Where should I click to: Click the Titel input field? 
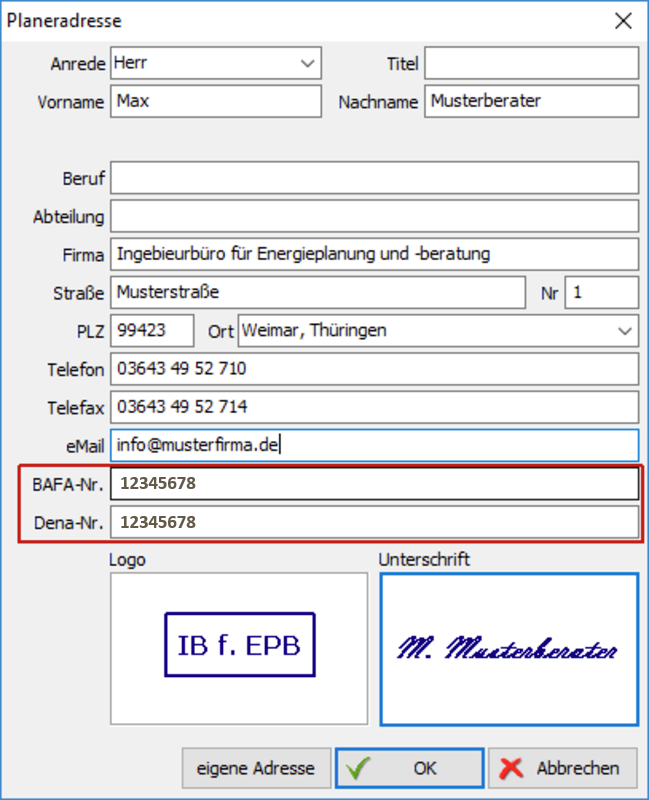tap(531, 63)
